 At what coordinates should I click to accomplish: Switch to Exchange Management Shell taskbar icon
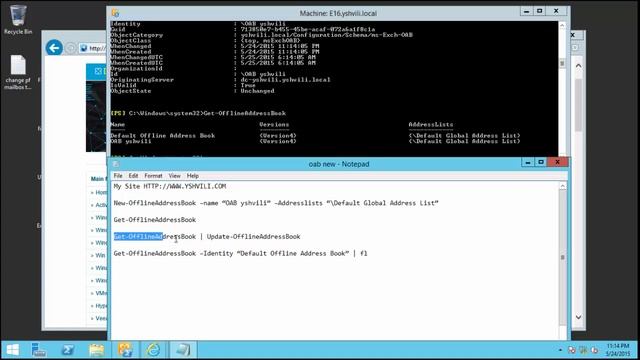tap(125, 350)
